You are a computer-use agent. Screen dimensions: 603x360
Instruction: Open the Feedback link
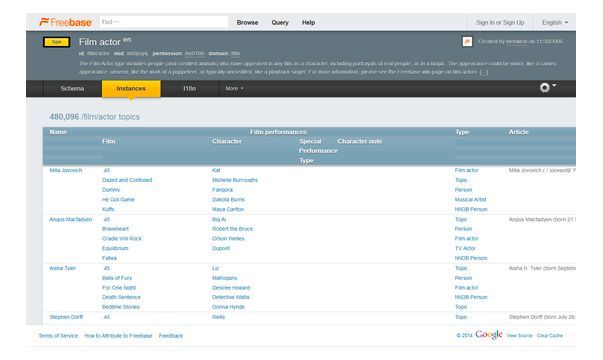[x=171, y=336]
